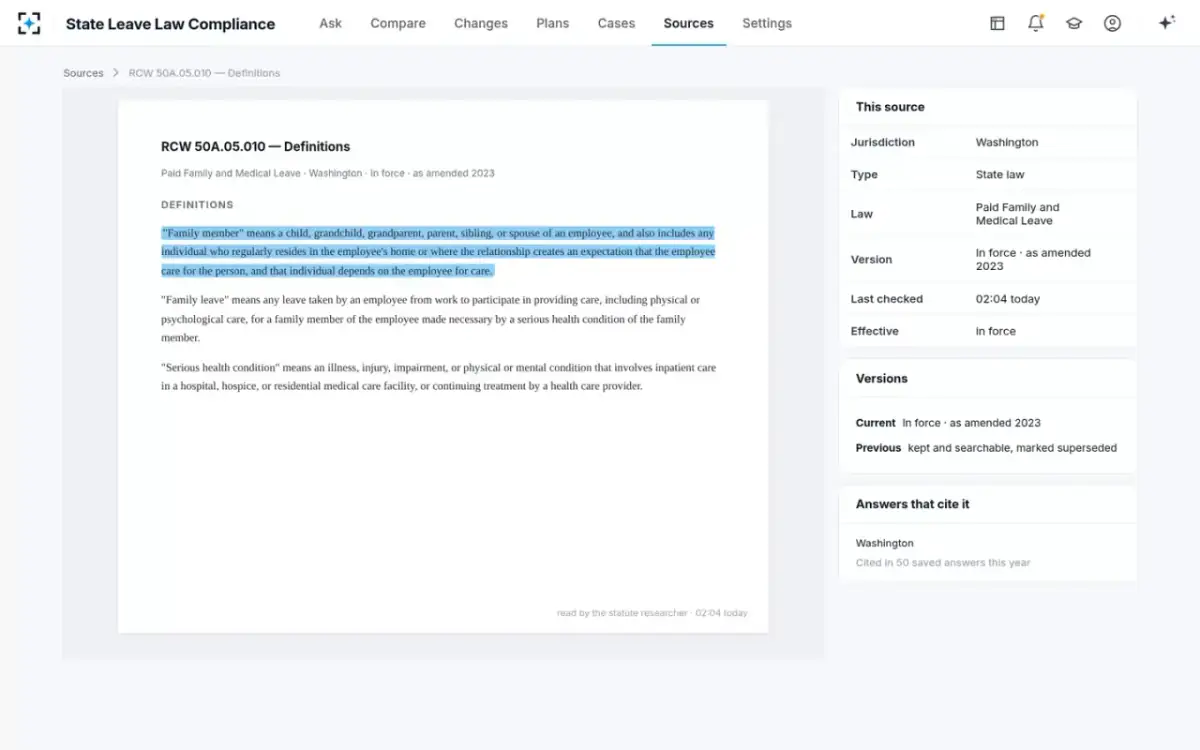Viewport: 1200px width, 750px height.
Task: Open the Changes tab
Action: (481, 23)
